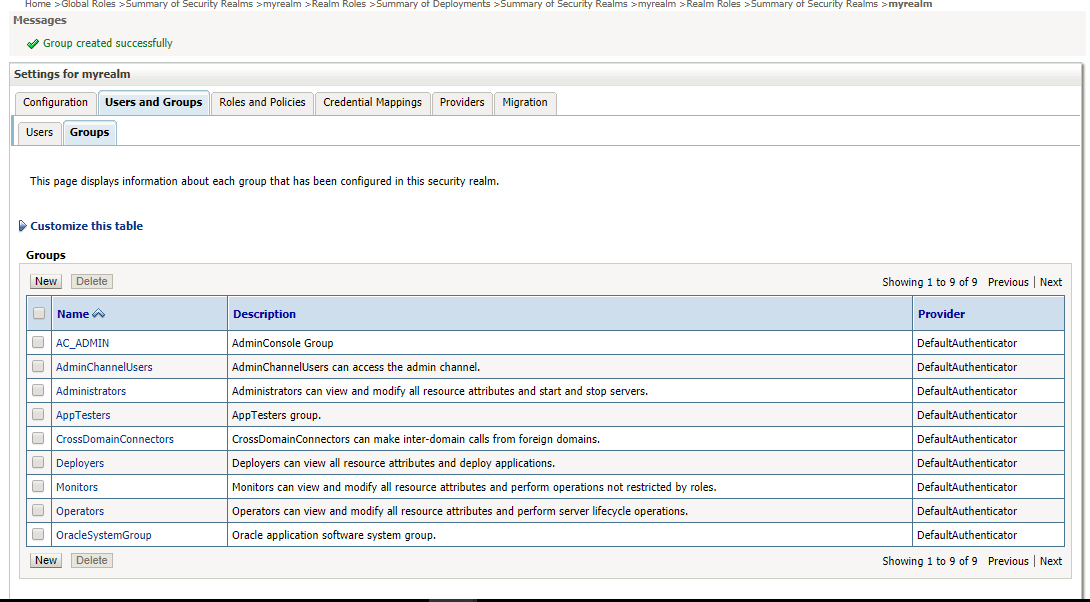Open Summary of Deployments breadcrumb link

pyautogui.click(x=433, y=4)
